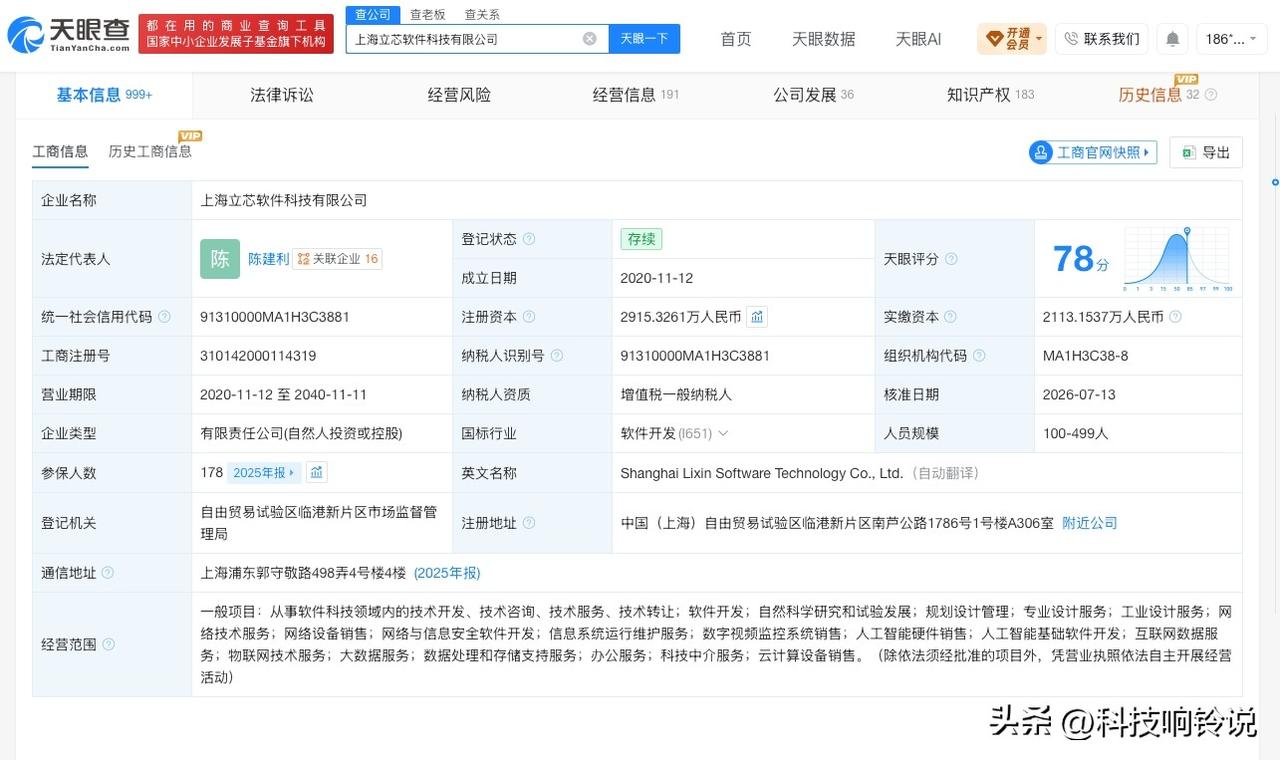This screenshot has width=1280, height=760.
Task: Click the notification bell icon
Action: (1172, 39)
